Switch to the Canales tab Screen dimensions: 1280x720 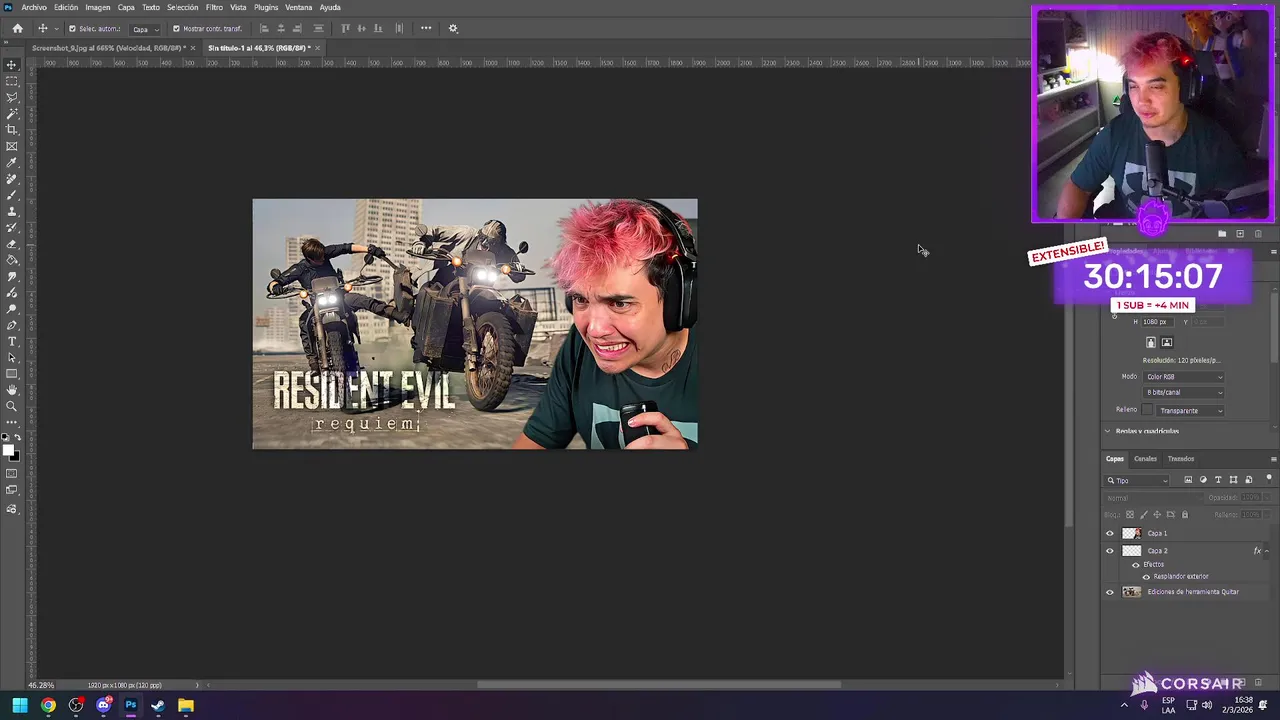tap(1145, 459)
